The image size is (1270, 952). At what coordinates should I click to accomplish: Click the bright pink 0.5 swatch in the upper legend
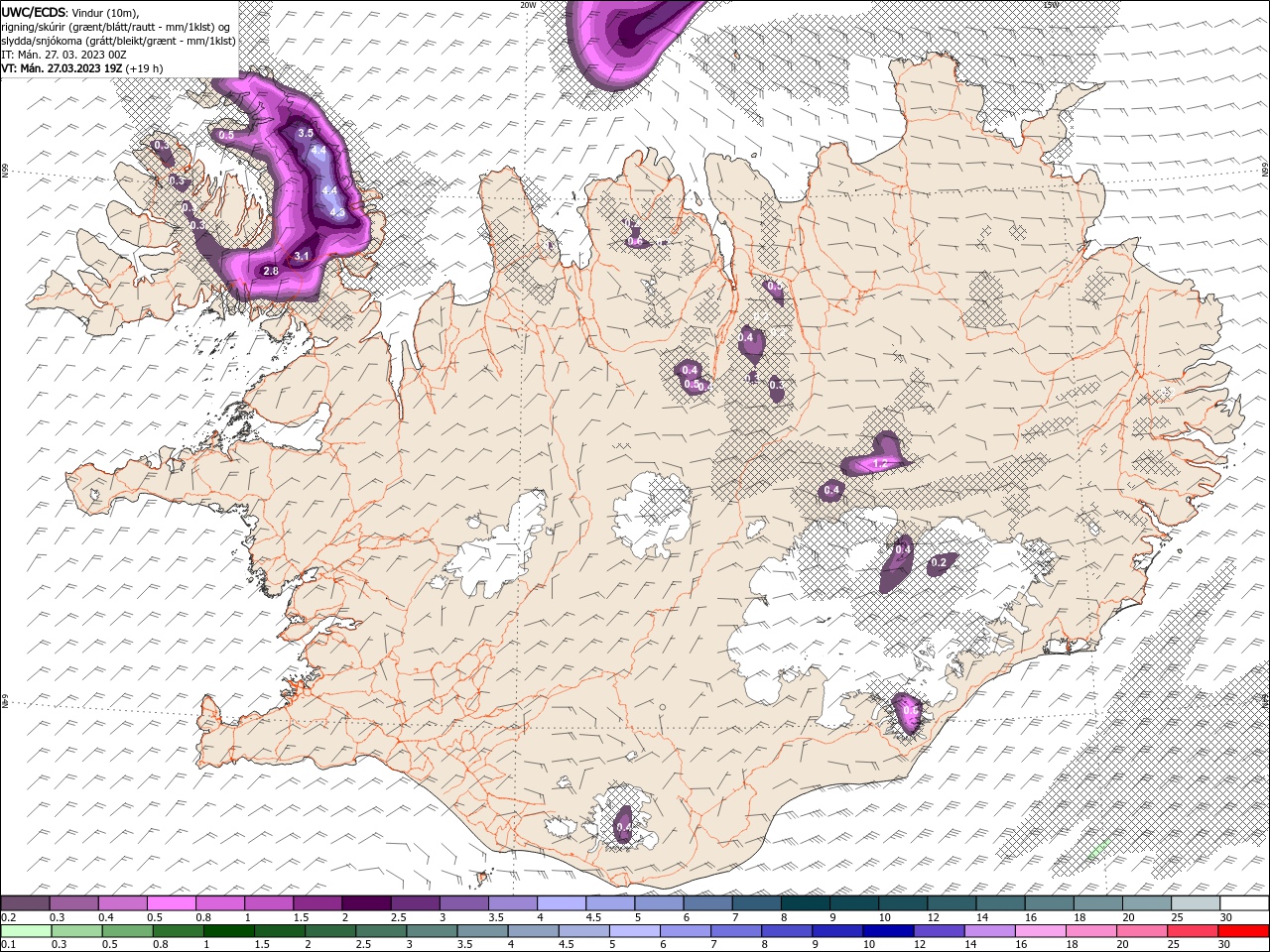[171, 903]
